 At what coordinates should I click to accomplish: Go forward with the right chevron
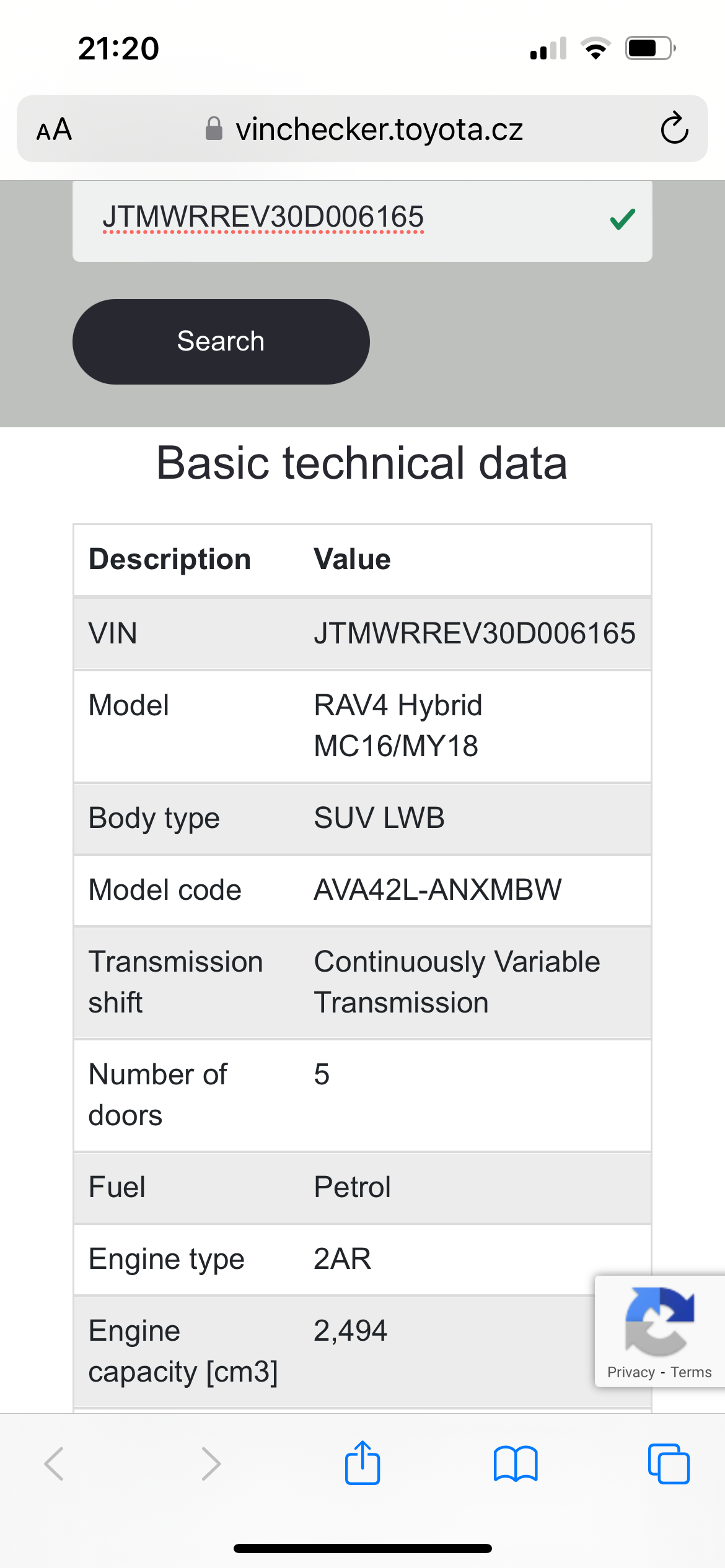tap(211, 1464)
